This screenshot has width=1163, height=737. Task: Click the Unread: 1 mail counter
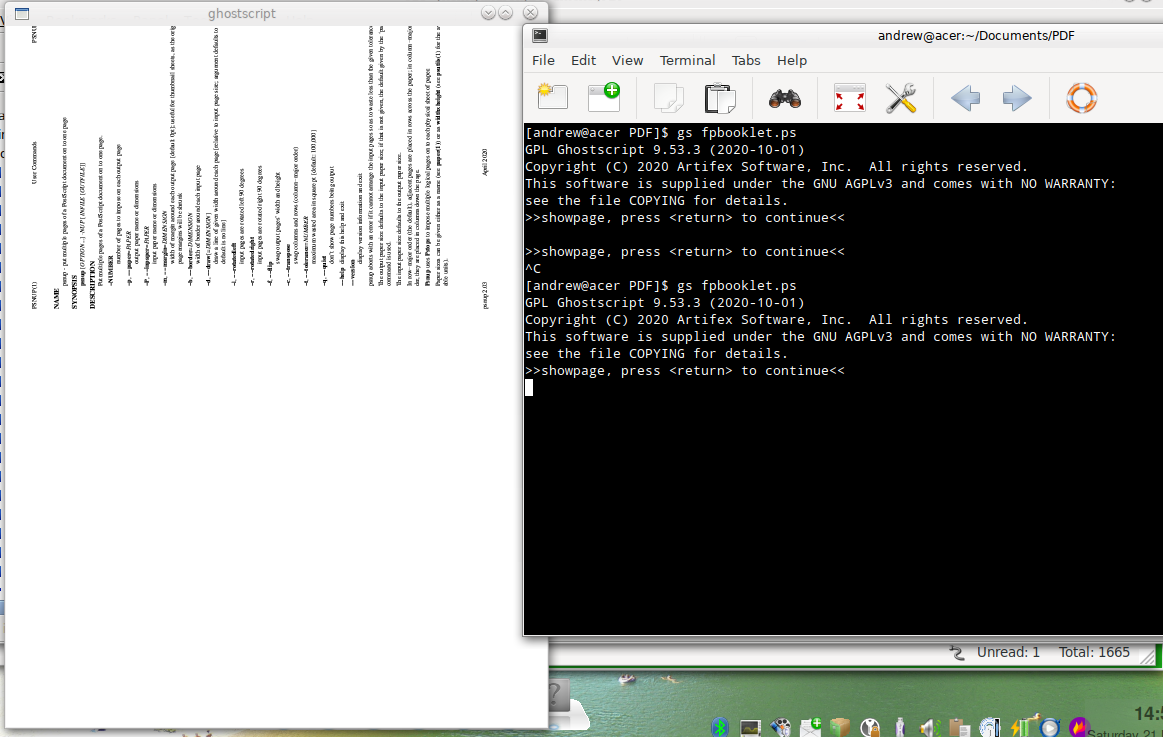click(x=1009, y=652)
